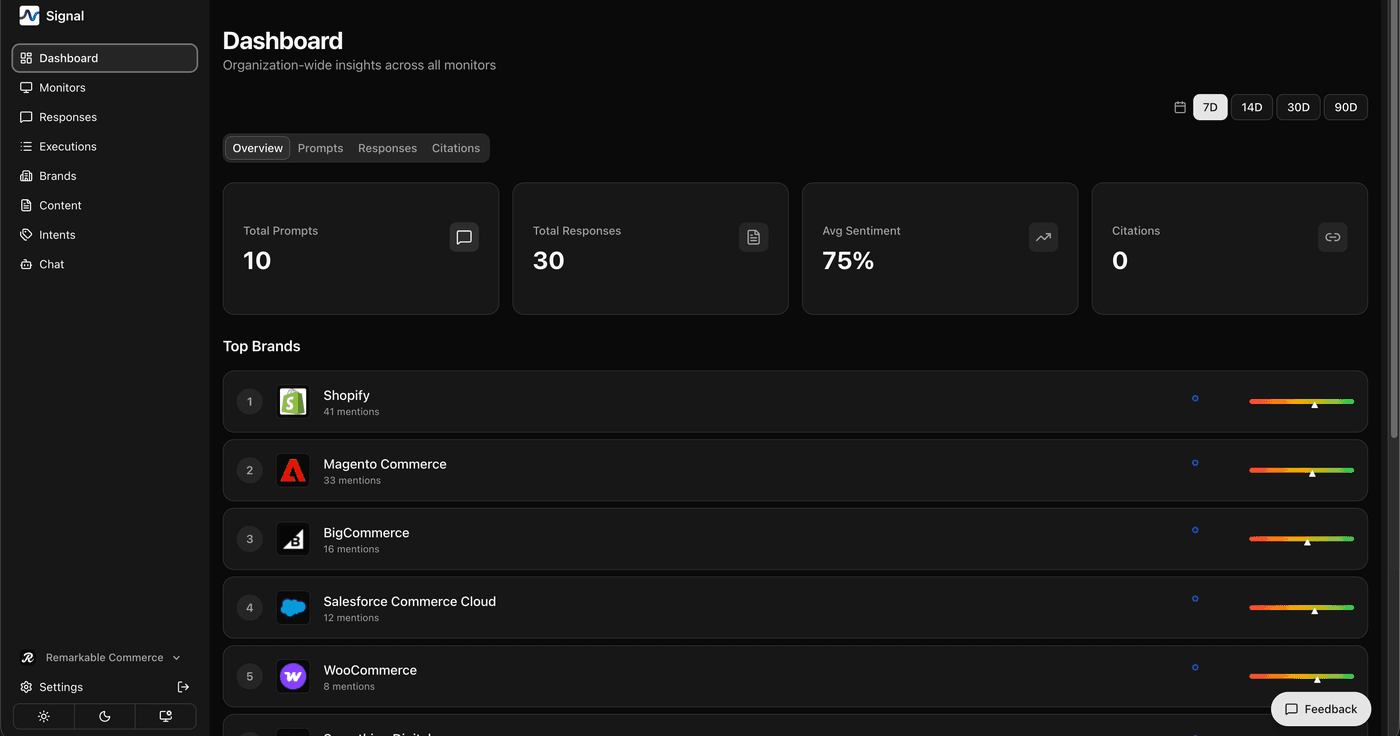Image resolution: width=1400 pixels, height=736 pixels.
Task: Switch to the light theme sun icon
Action: point(44,716)
